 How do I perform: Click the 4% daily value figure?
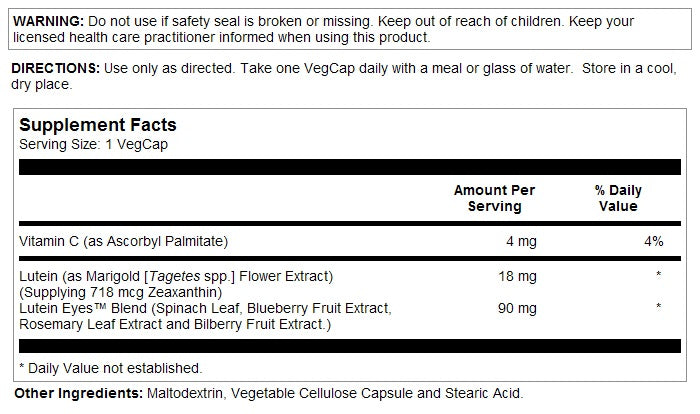coord(654,241)
